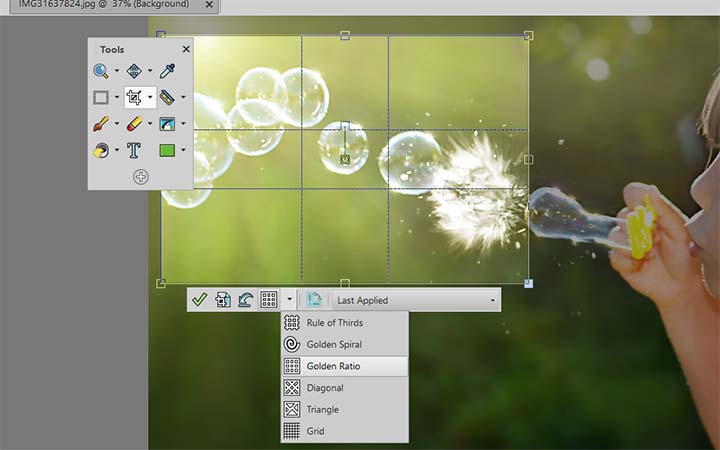Expand the Eraser tool flyout arrow
720x450 pixels.
pos(150,124)
